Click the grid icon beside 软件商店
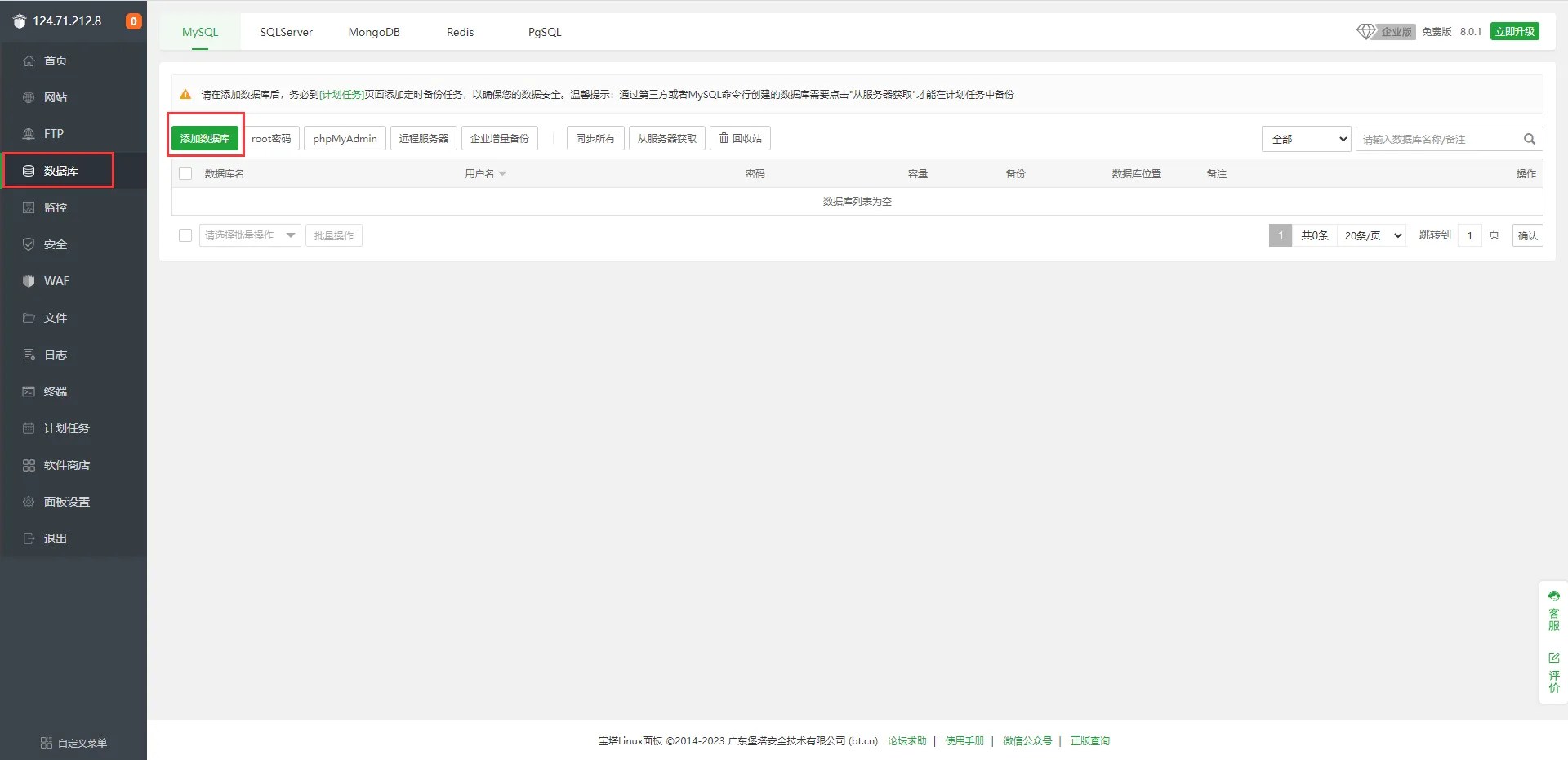This screenshot has height=760, width=1568. pyautogui.click(x=29, y=465)
